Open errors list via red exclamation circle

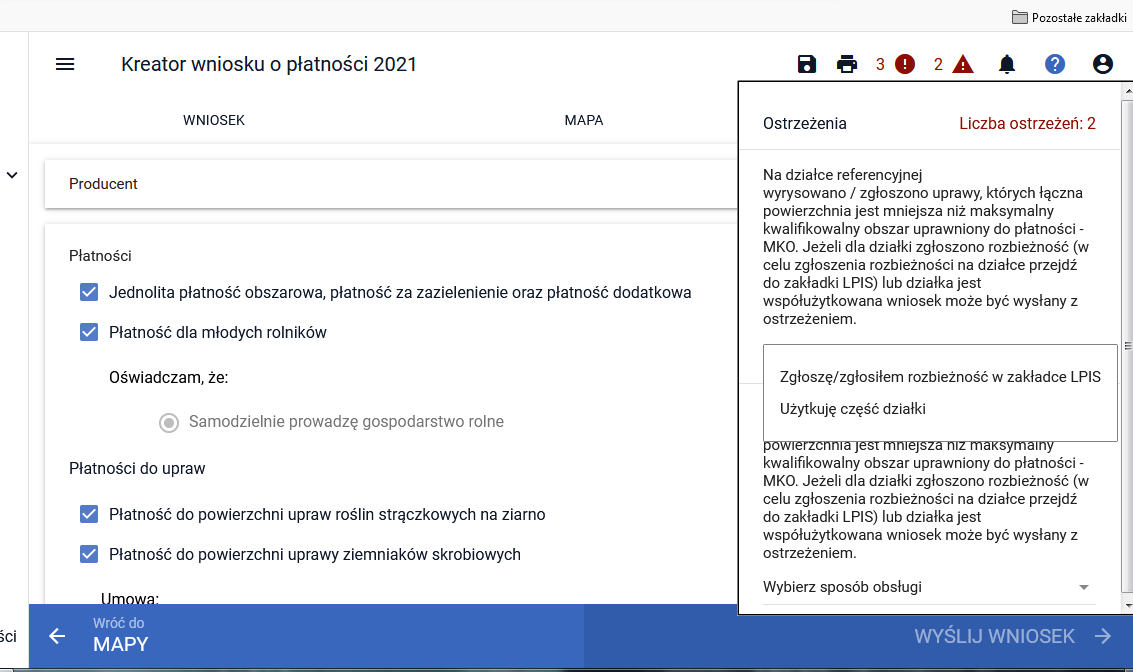905,64
